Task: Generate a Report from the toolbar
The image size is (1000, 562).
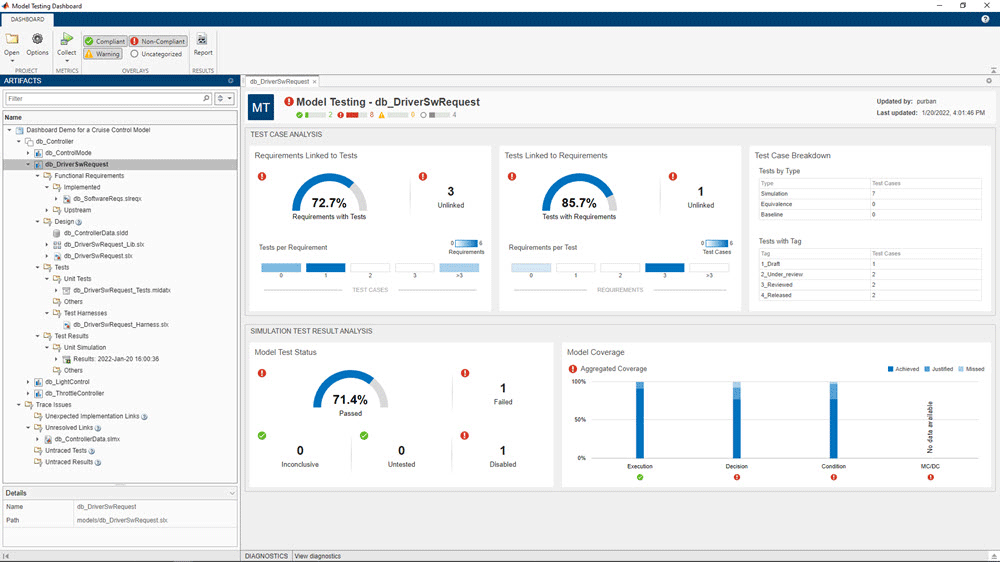Action: (x=203, y=41)
